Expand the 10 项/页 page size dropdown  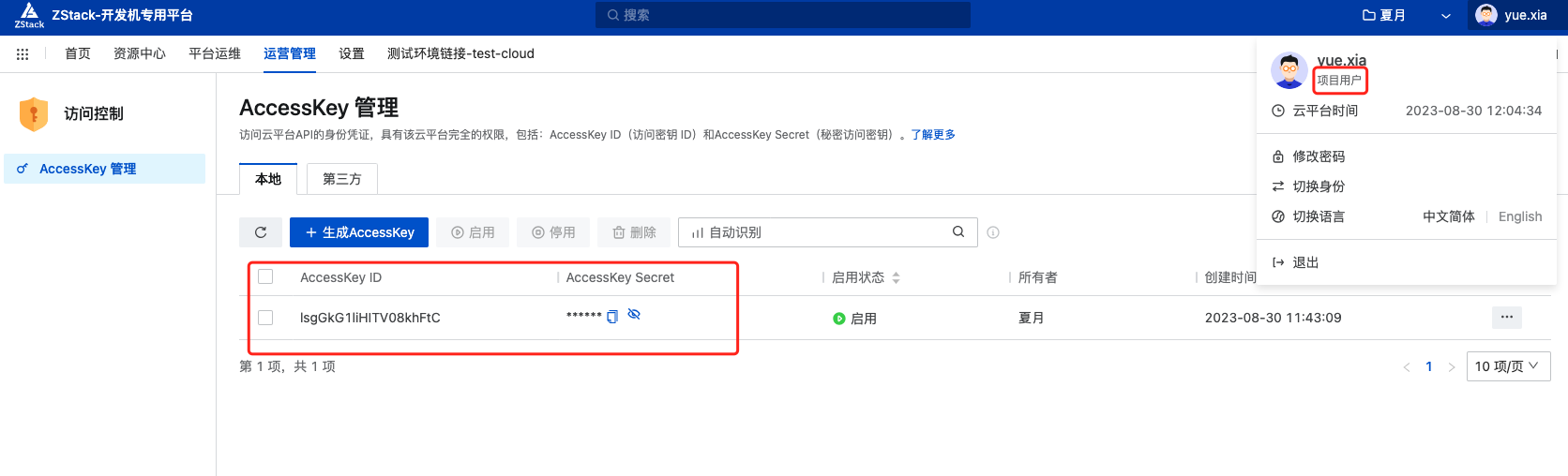[x=1507, y=366]
